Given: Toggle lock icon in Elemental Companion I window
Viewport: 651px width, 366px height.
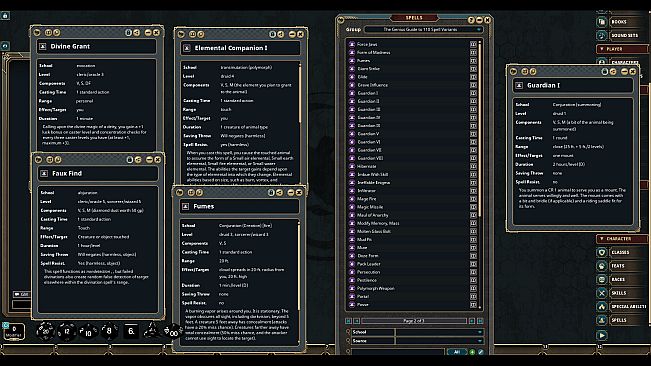Looking at the screenshot, I should [272, 34].
